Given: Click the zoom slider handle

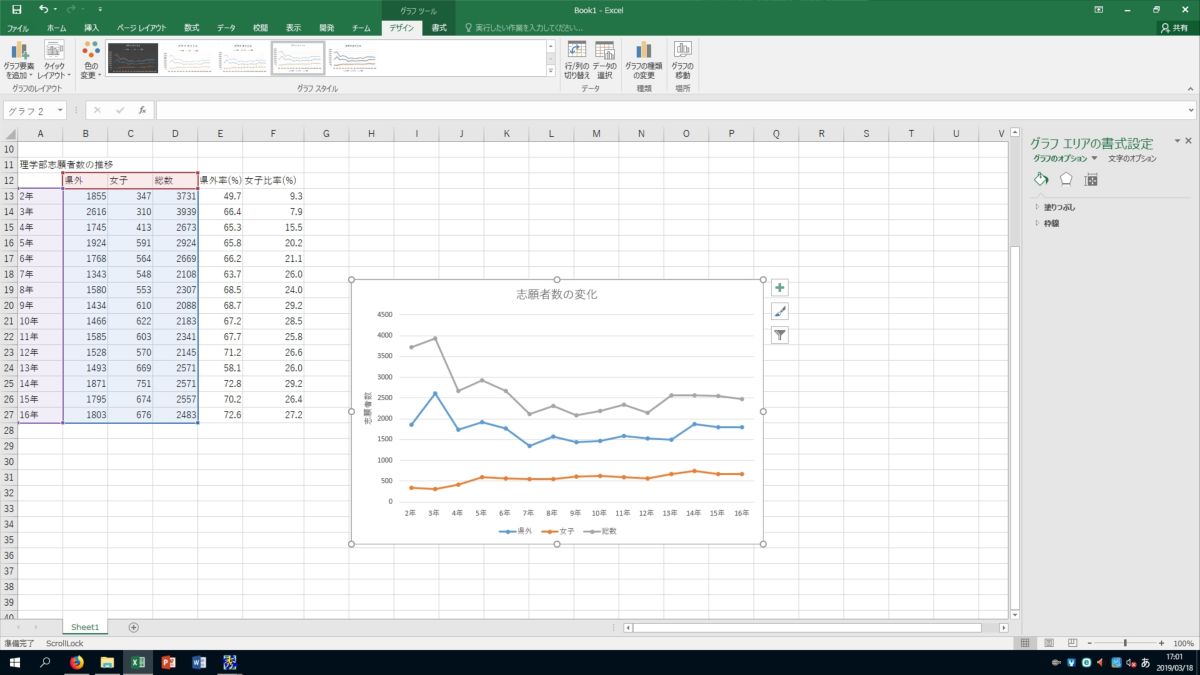Looking at the screenshot, I should click(x=1125, y=643).
